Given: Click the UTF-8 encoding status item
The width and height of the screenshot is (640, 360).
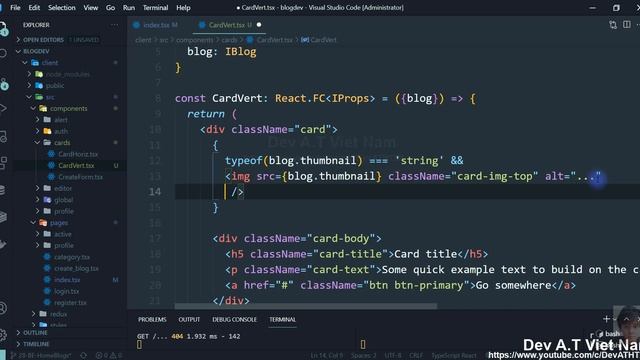Looking at the screenshot, I should (393, 356).
